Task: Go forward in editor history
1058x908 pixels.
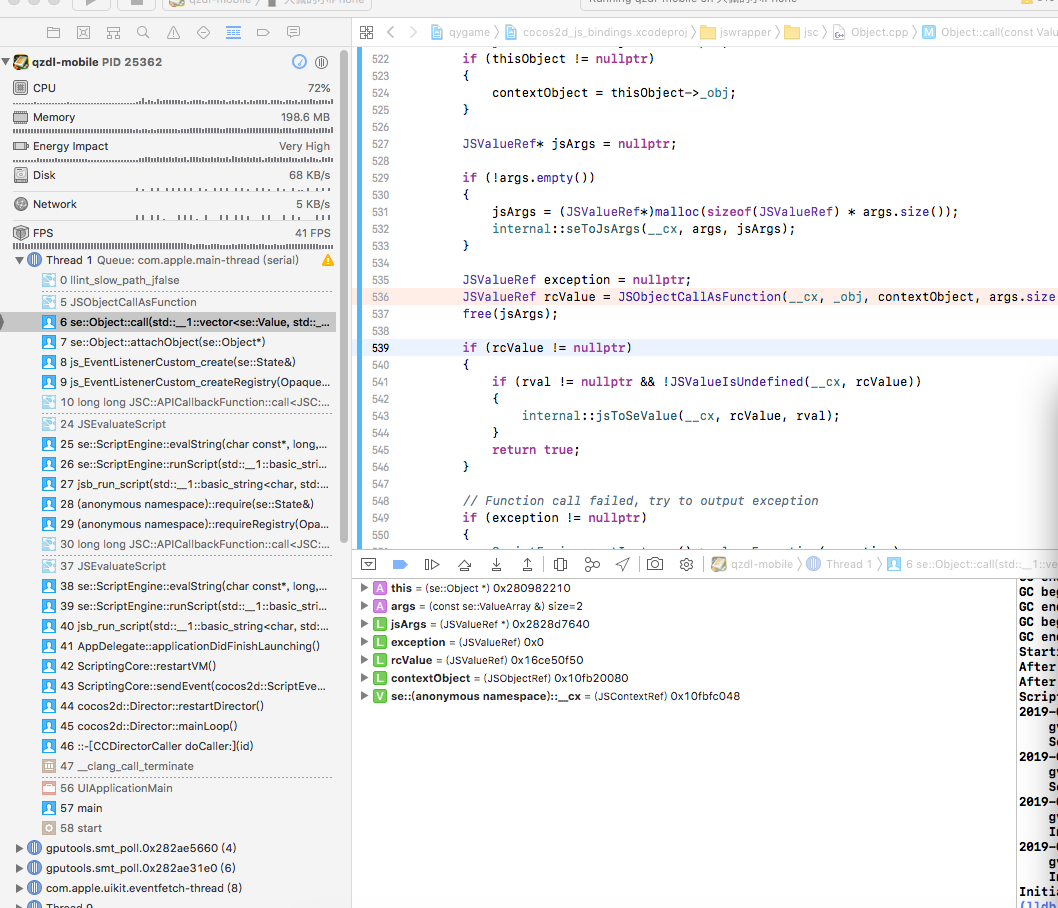Action: point(413,32)
